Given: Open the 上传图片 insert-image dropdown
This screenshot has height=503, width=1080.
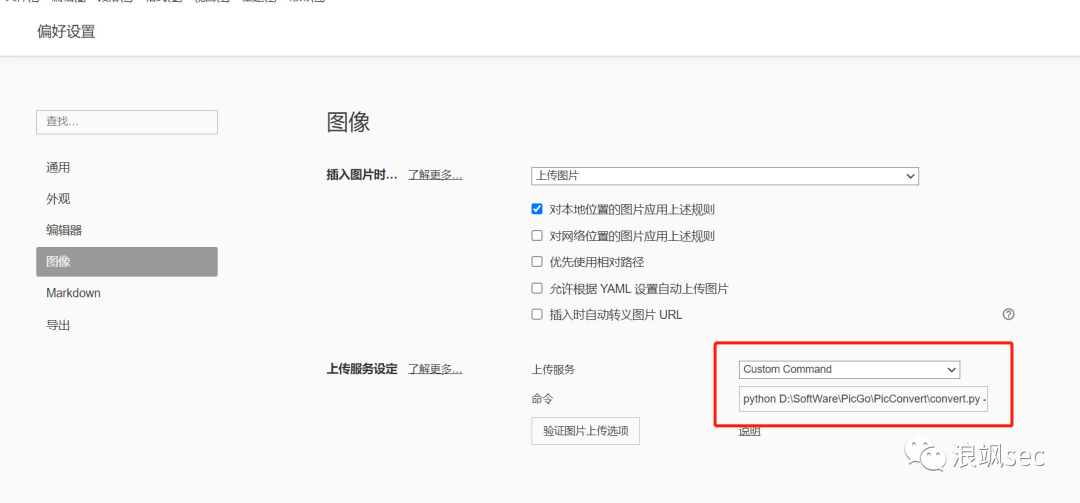Looking at the screenshot, I should coord(725,176).
